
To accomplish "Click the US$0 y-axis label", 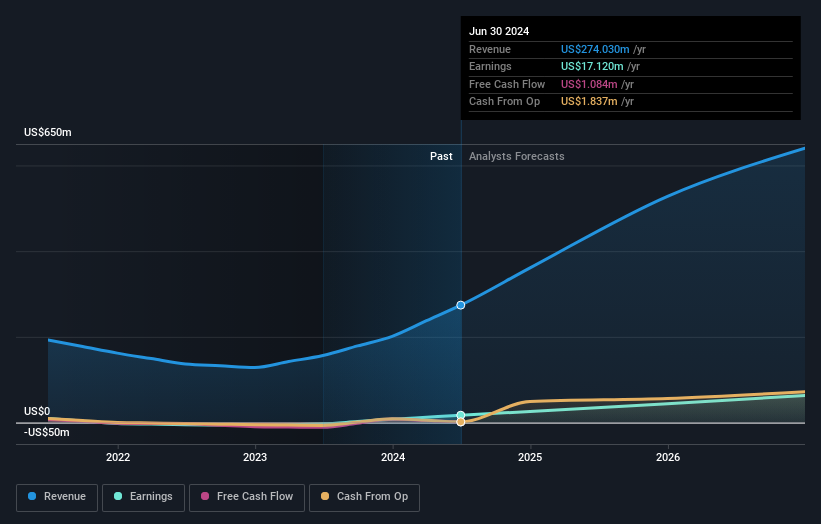I will point(37,411).
